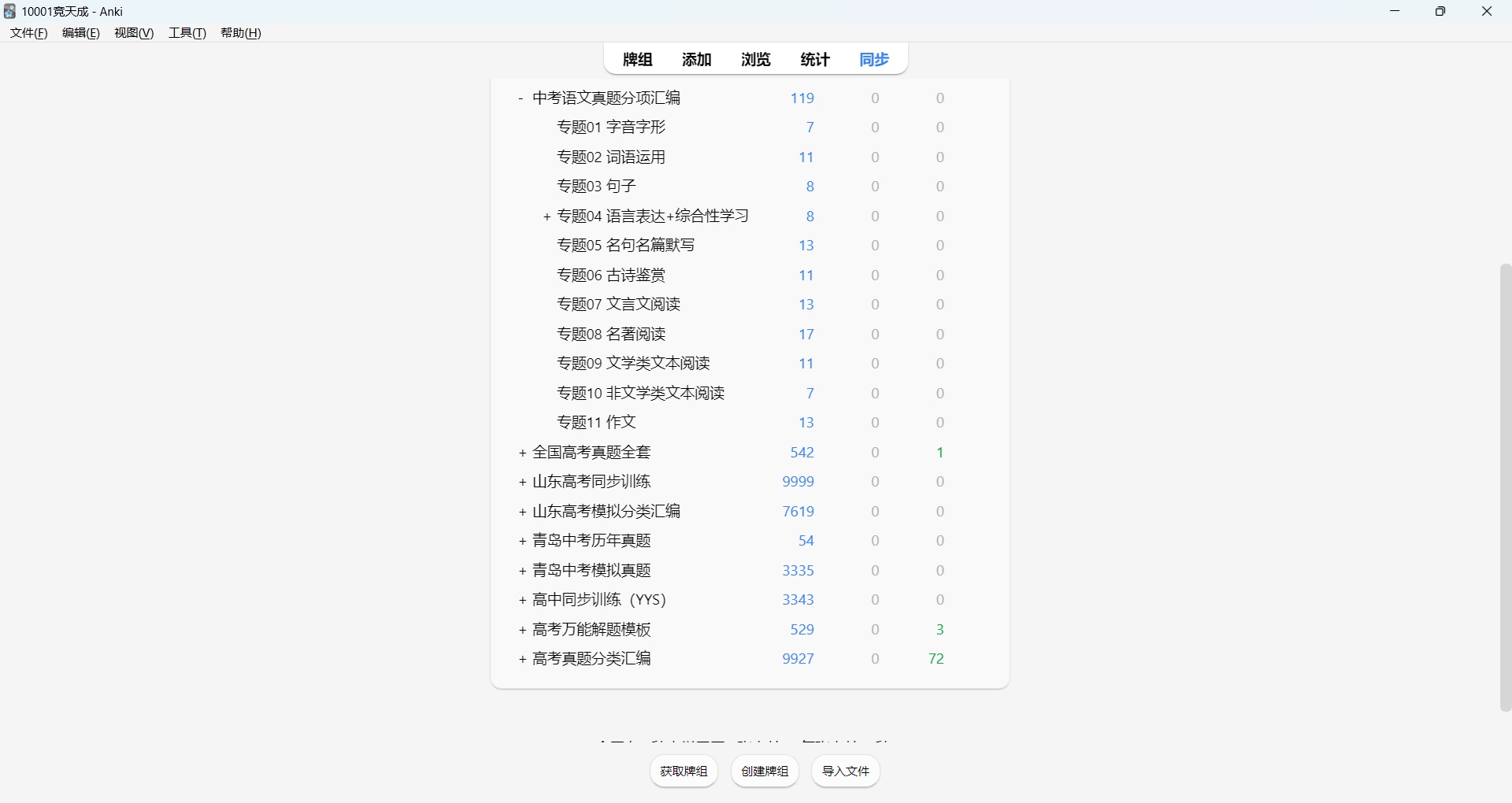Open the 统计 statistics view

pyautogui.click(x=815, y=60)
